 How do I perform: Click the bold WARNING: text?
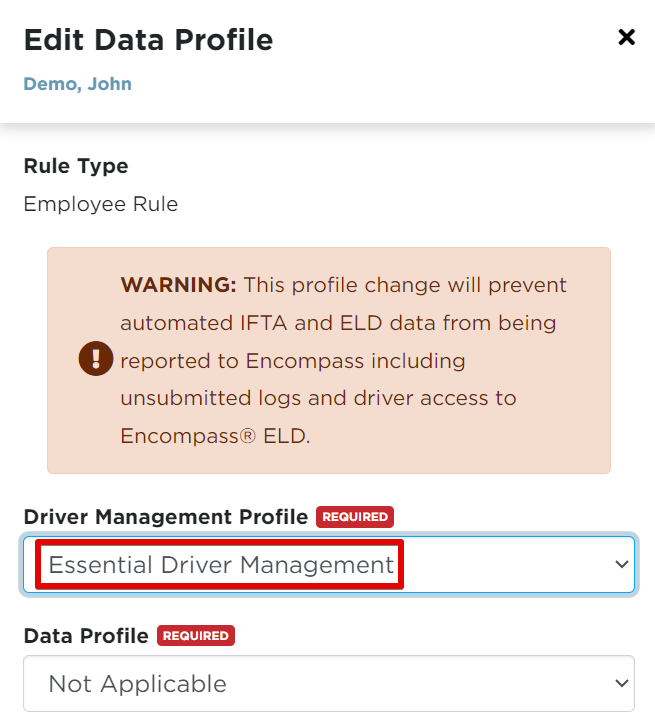coord(178,285)
